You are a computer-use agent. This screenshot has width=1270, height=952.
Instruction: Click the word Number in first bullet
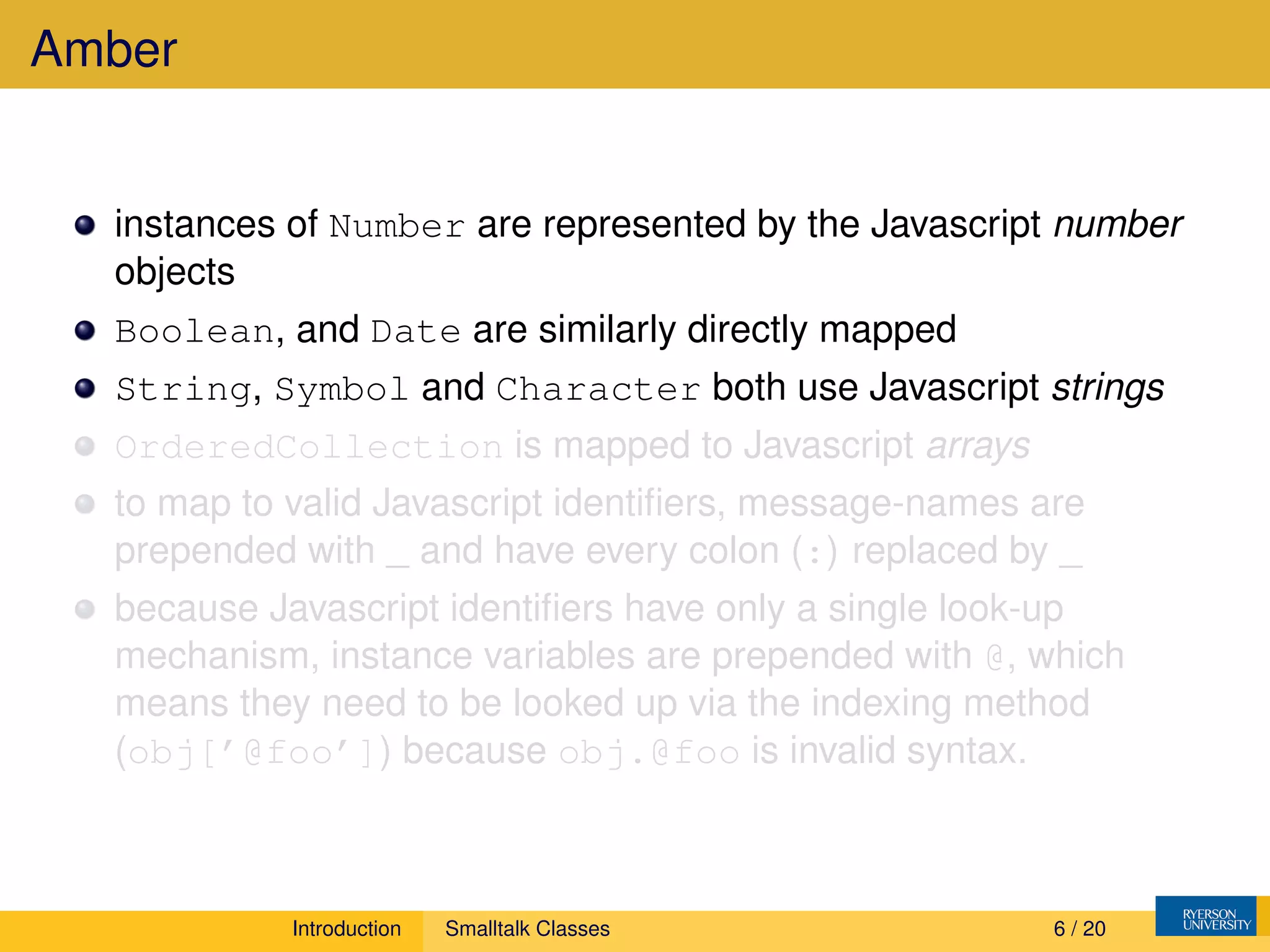click(x=397, y=226)
